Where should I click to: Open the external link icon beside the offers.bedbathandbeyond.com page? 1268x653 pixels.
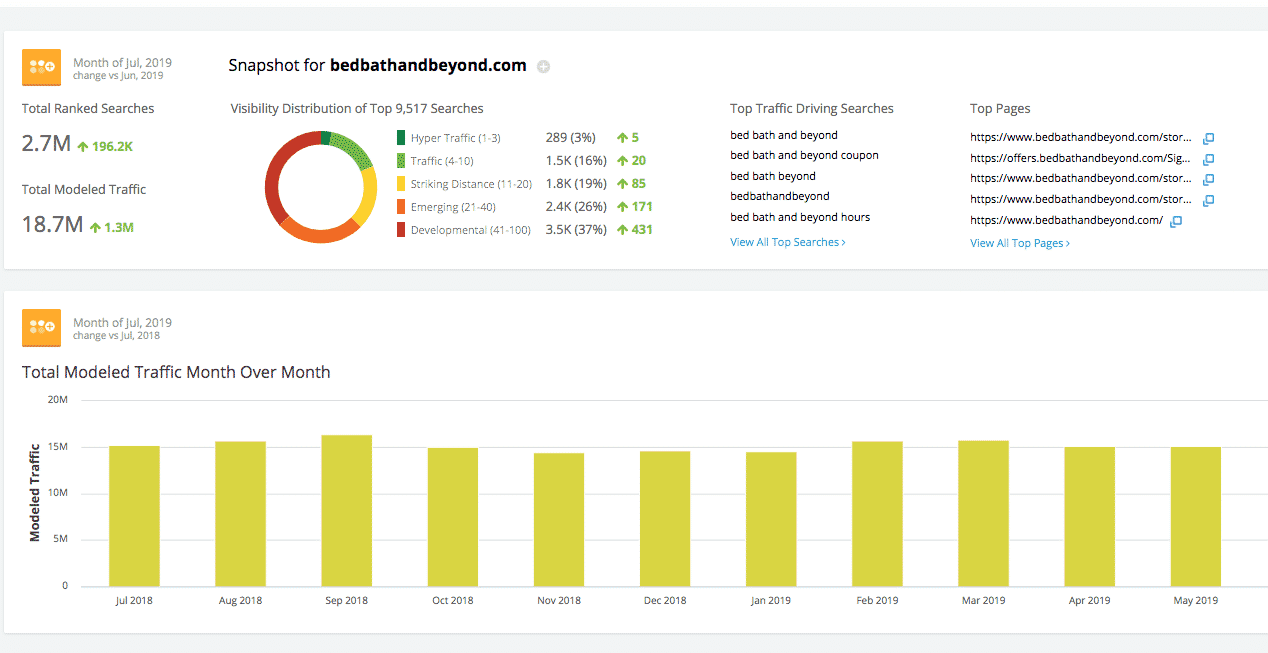pos(1208,159)
